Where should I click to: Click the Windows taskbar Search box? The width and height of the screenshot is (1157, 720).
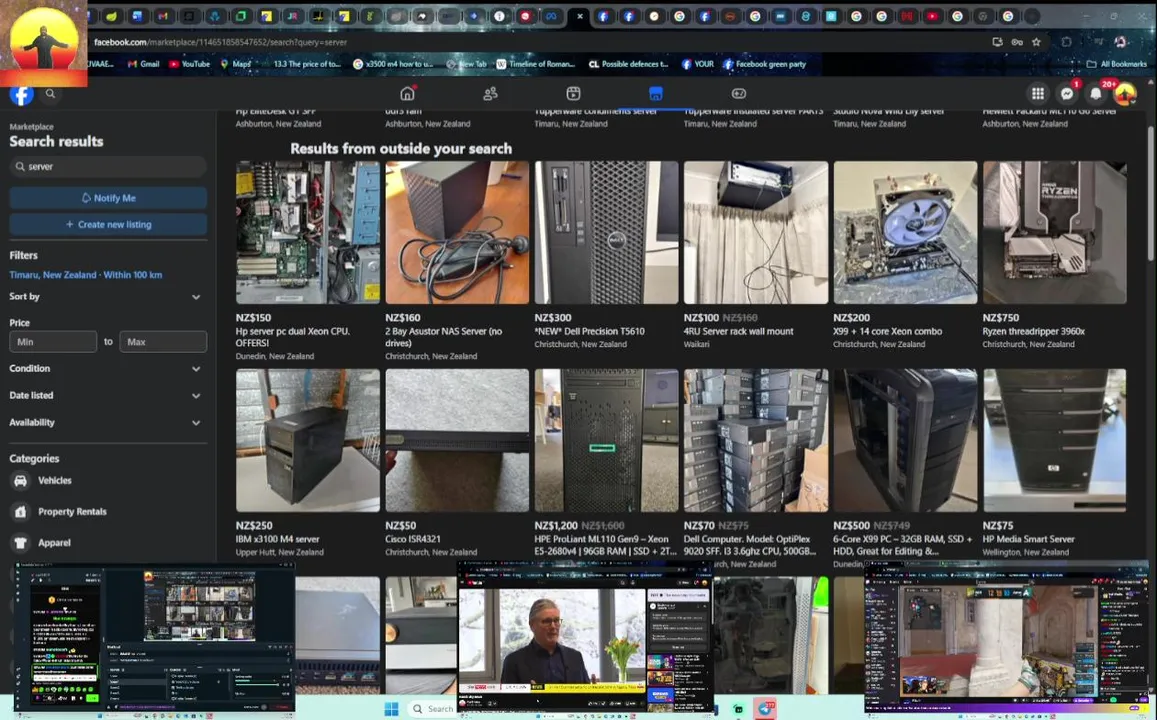coord(431,709)
